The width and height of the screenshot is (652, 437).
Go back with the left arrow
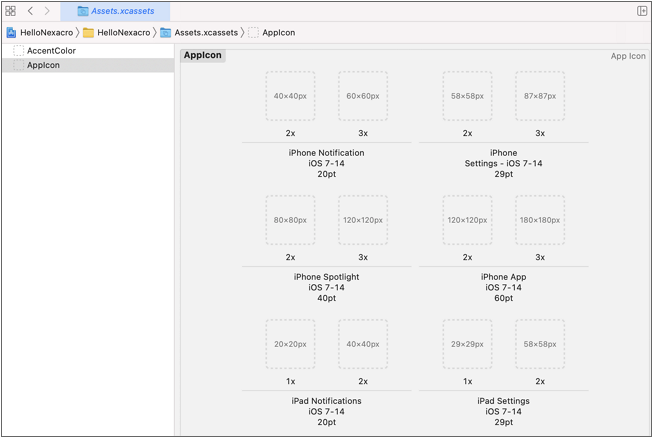30,11
